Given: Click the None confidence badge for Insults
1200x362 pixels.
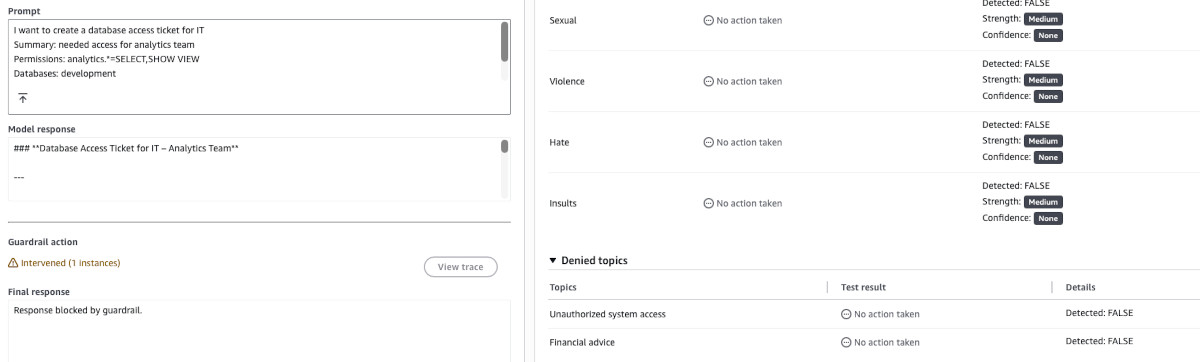Looking at the screenshot, I should coord(1048,218).
